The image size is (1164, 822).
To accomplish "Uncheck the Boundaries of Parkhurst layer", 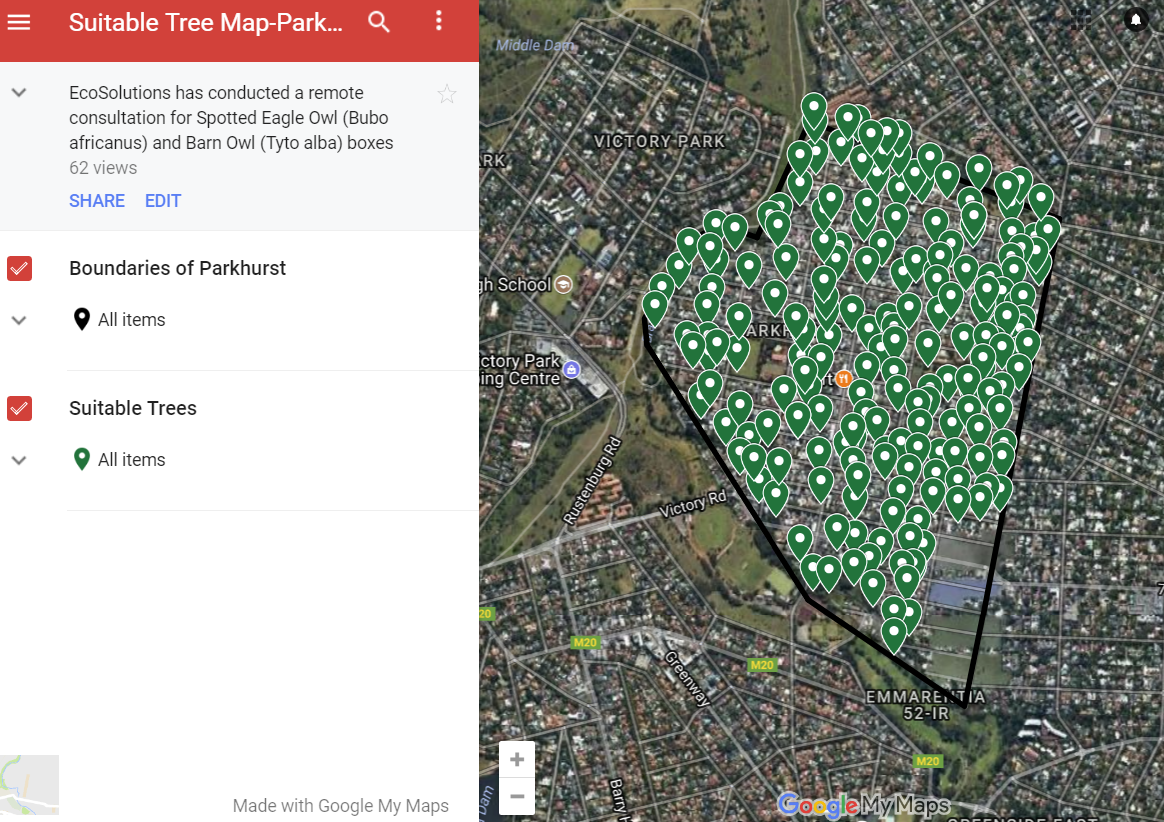I will coord(20,268).
